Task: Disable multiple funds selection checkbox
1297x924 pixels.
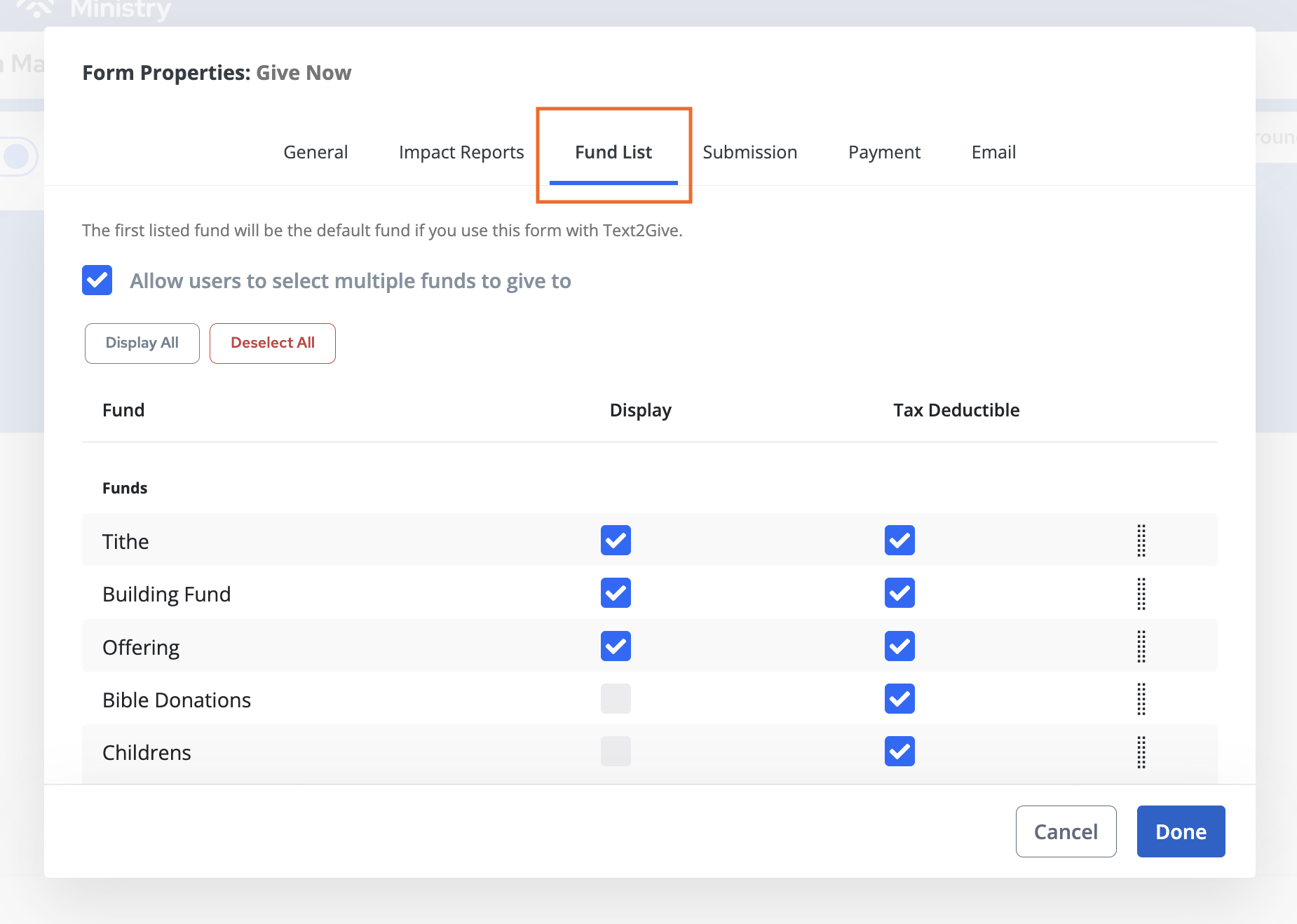Action: point(97,280)
